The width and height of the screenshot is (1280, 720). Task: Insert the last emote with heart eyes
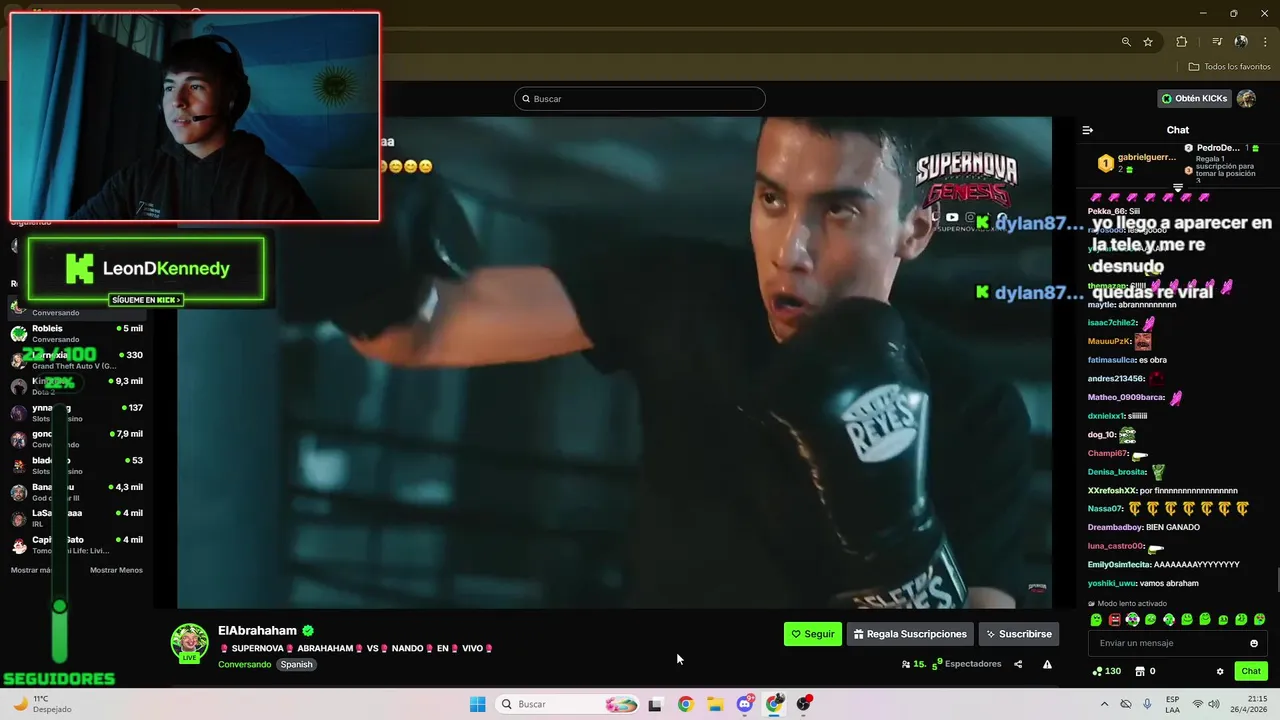tap(1259, 620)
